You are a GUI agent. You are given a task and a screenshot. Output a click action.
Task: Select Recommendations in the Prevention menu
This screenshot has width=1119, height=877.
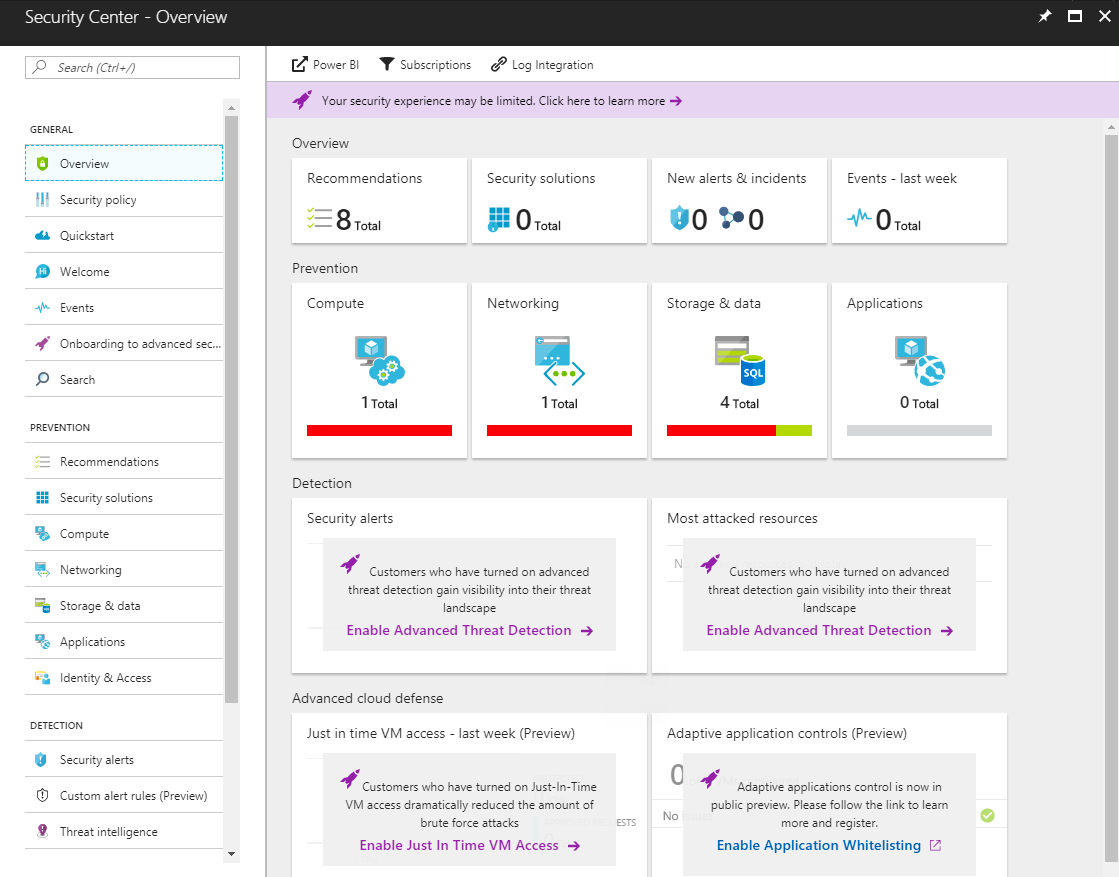[109, 462]
